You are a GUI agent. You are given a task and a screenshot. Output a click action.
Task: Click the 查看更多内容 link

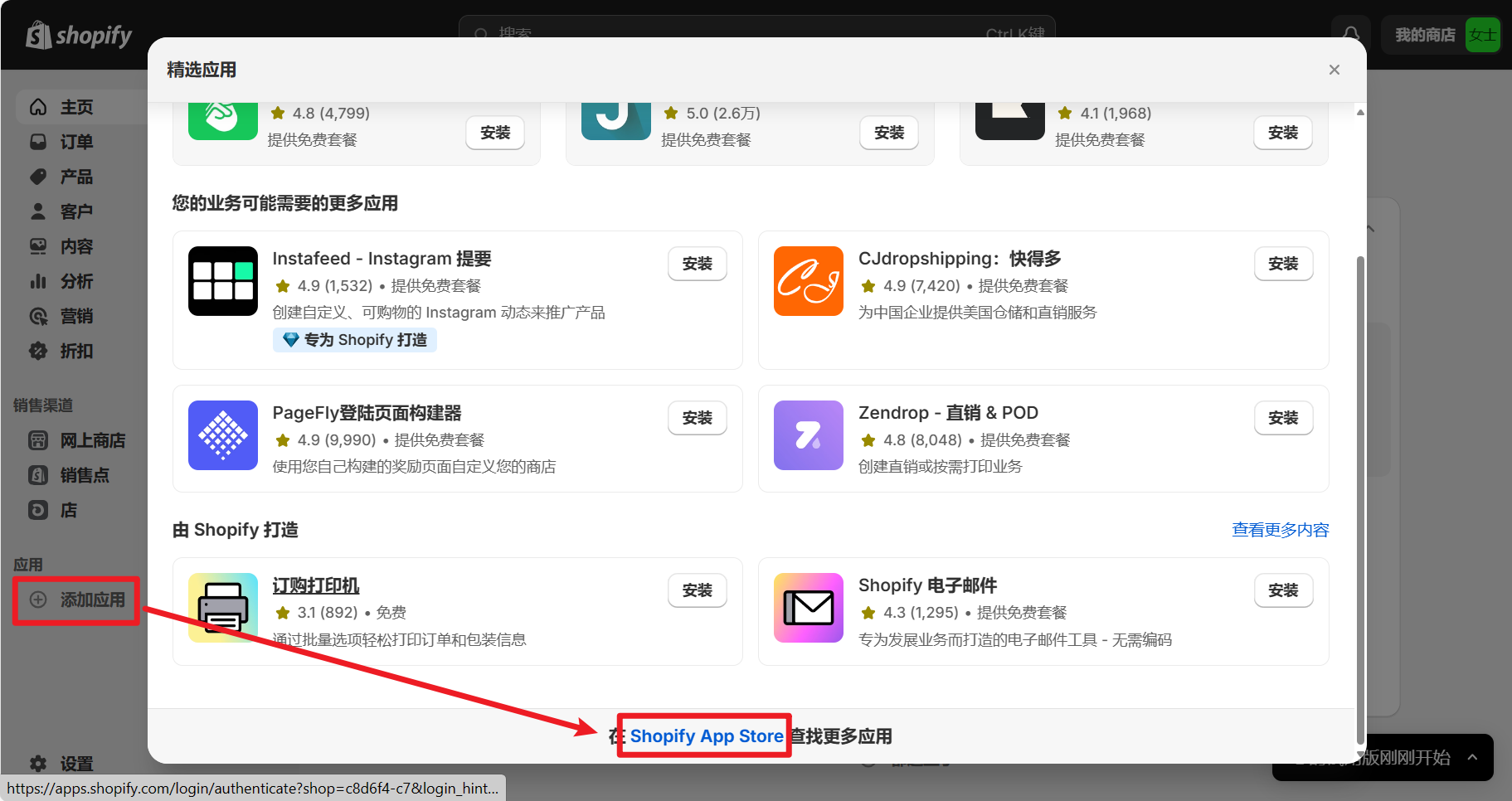coord(1280,530)
